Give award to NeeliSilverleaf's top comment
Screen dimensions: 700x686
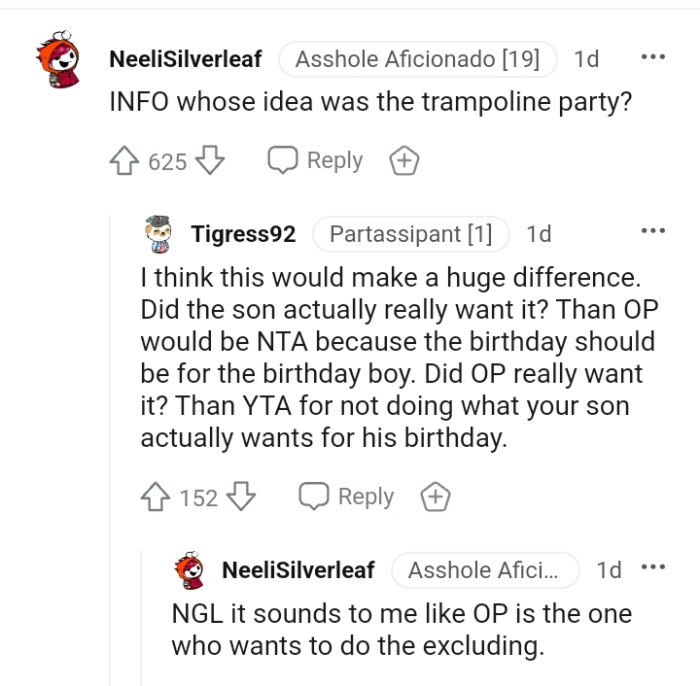click(x=403, y=161)
